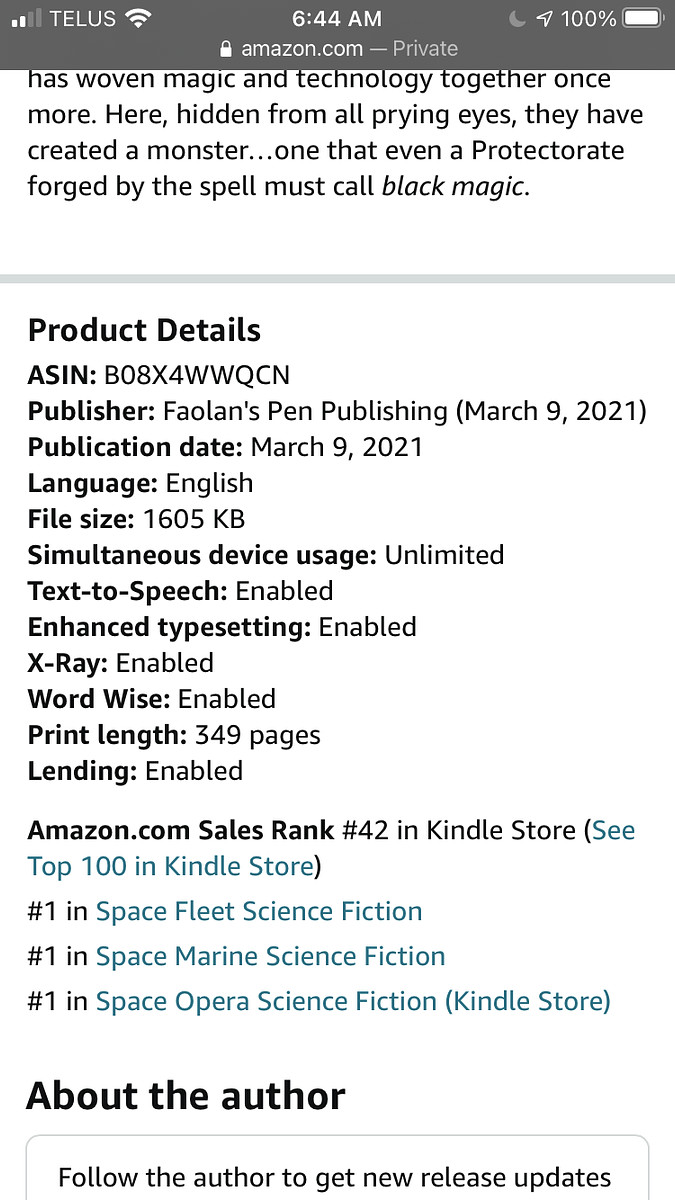Image resolution: width=675 pixels, height=1200 pixels.
Task: Tap the 6:44 AM clock
Action: pyautogui.click(x=336, y=18)
